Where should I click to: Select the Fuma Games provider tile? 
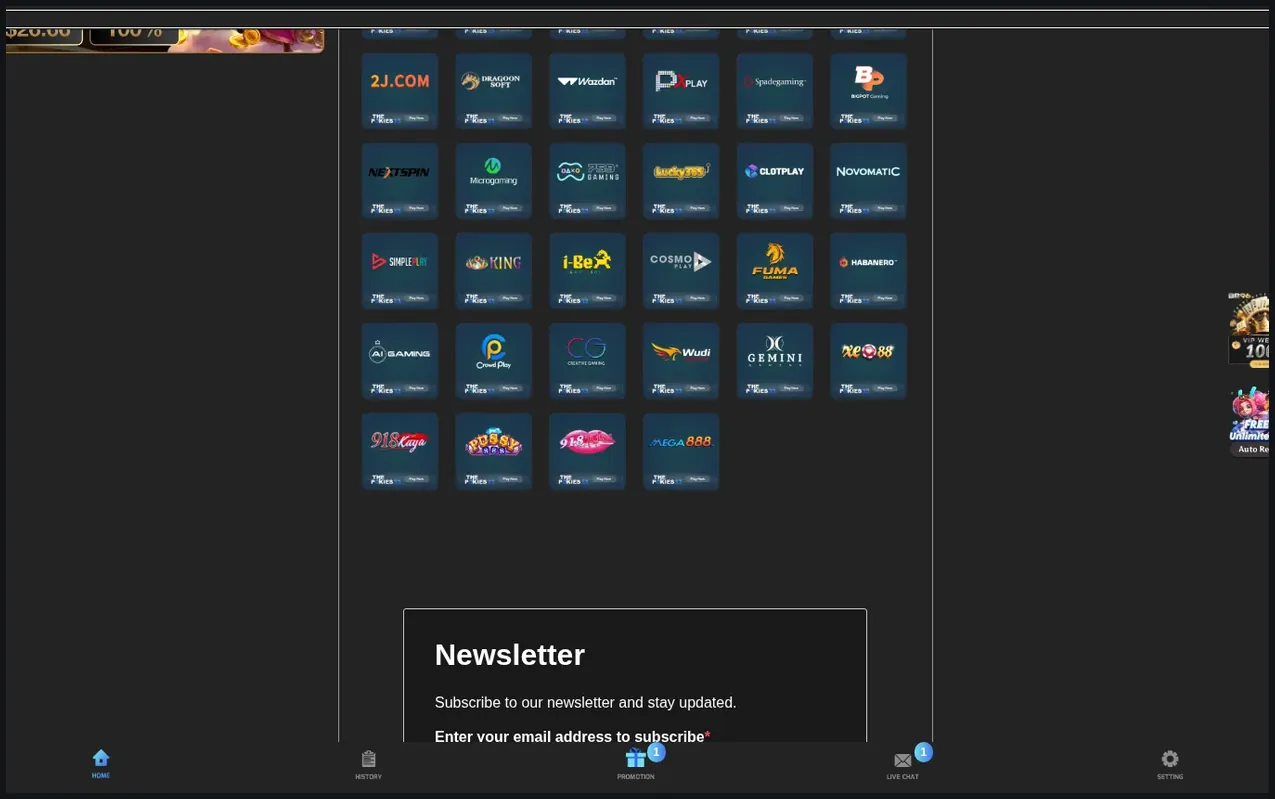775,271
